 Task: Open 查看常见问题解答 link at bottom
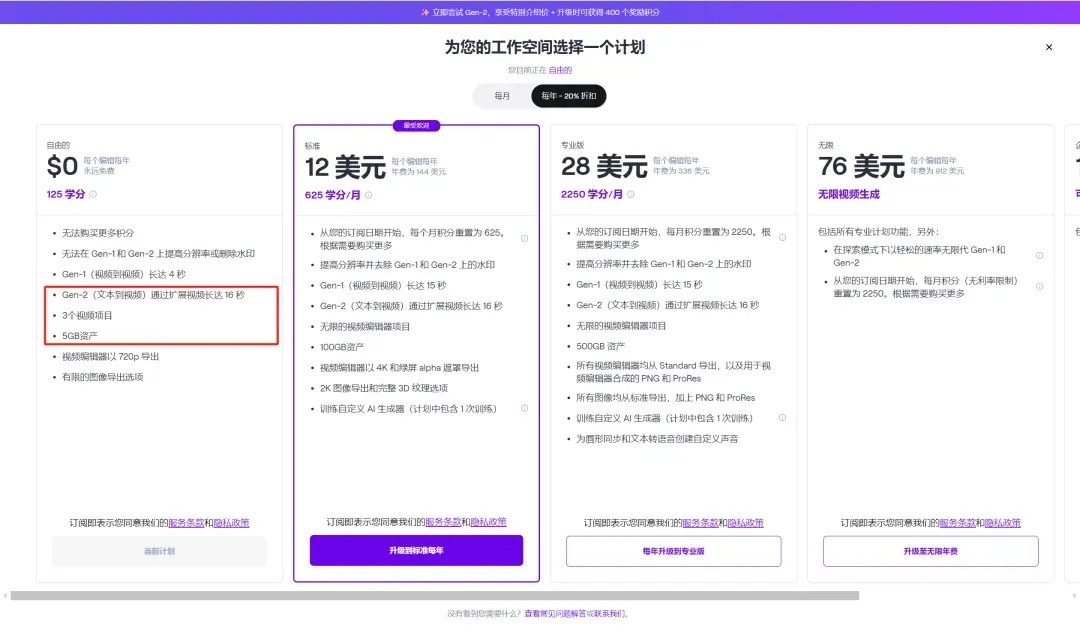pos(555,613)
